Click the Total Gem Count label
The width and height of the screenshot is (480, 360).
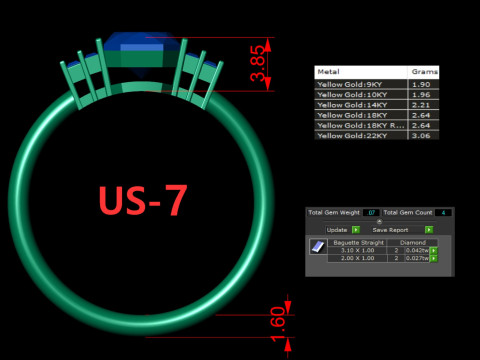(x=408, y=213)
